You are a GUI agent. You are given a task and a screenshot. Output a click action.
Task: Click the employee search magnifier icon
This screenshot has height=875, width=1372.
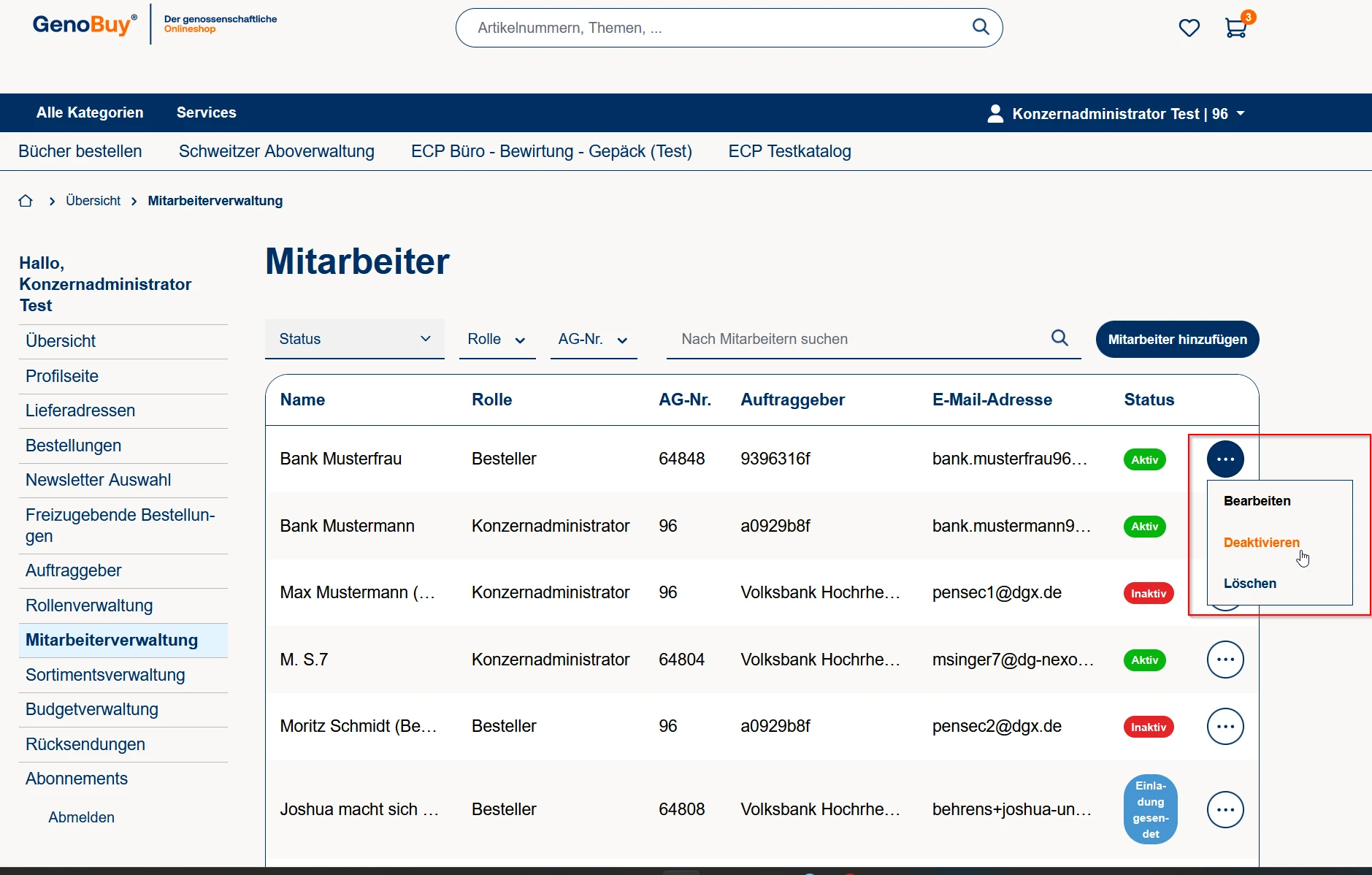[x=1059, y=338]
